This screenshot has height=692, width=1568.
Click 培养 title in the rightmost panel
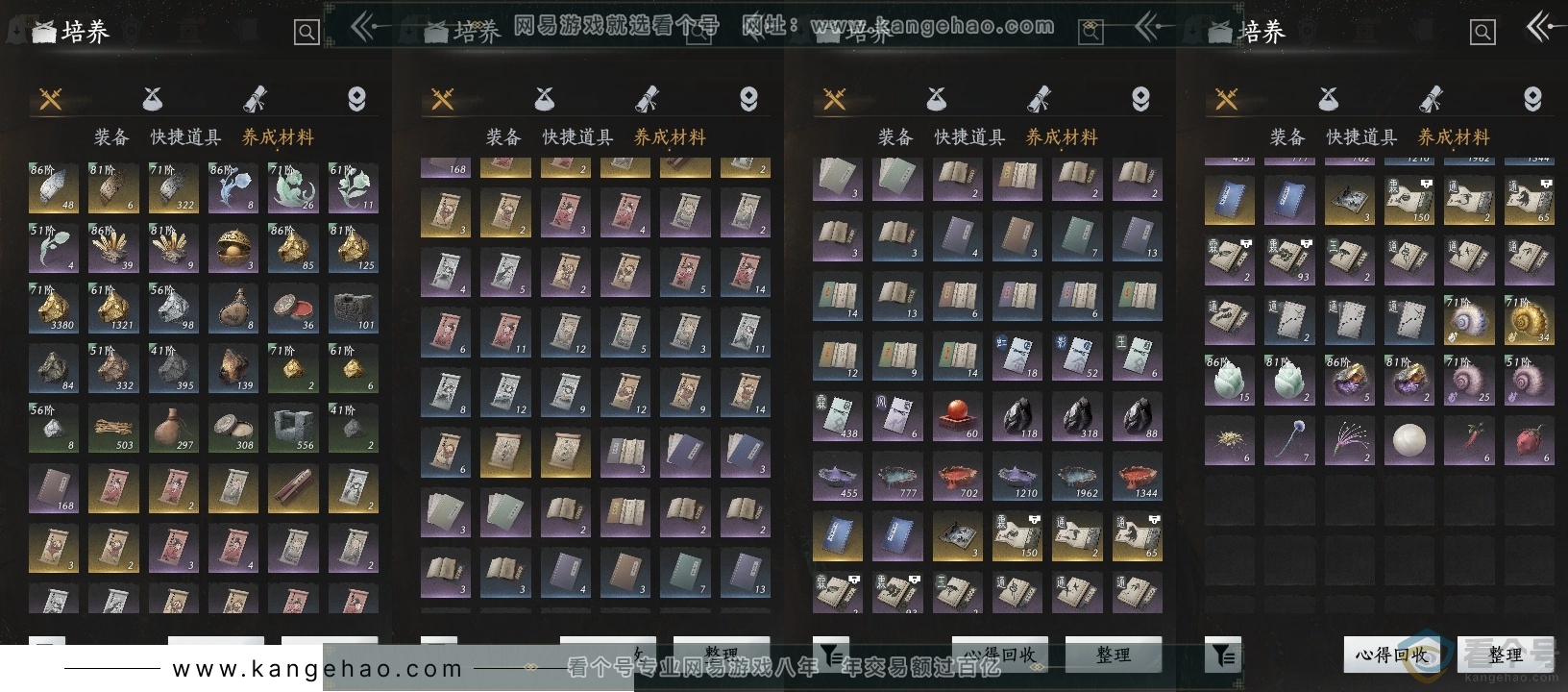tap(1262, 32)
